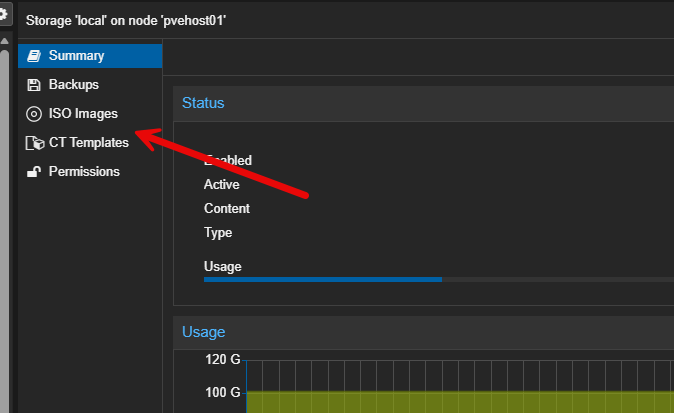
Task: Click the unlock icon beside Permissions
Action: 33,172
